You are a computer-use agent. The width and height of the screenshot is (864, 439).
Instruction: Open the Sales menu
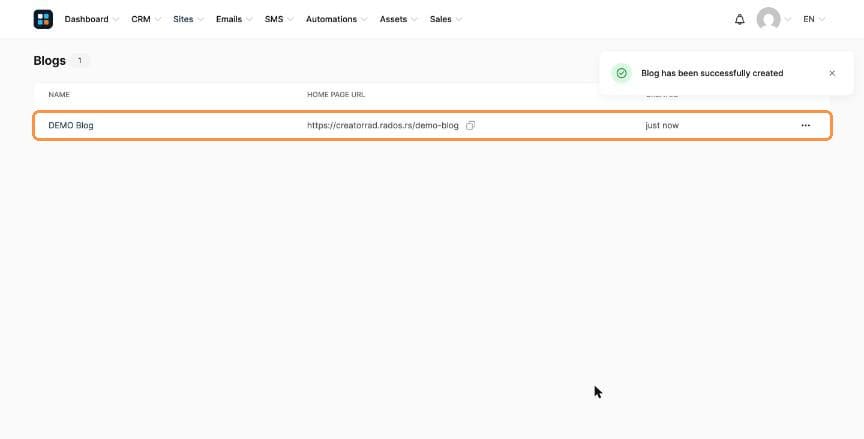coord(440,19)
